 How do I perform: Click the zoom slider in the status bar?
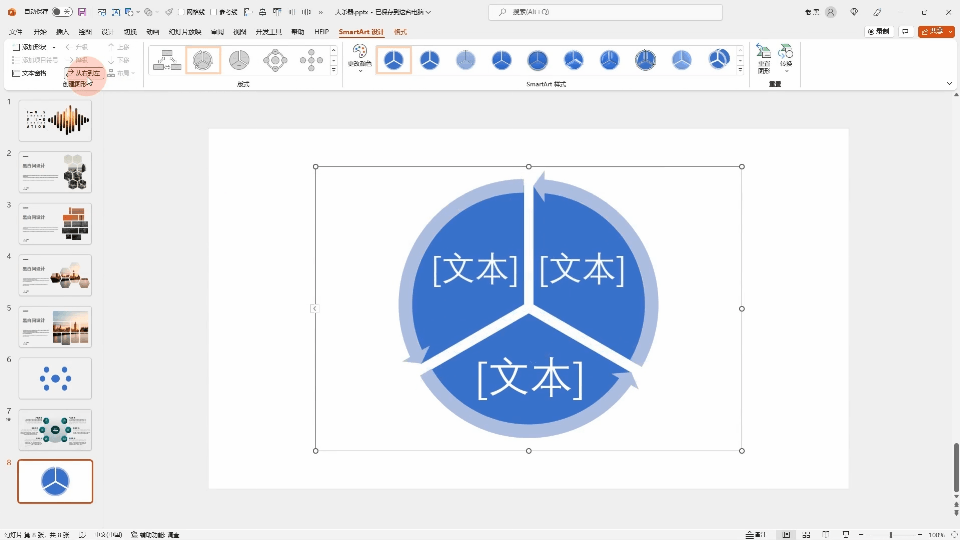coord(891,534)
